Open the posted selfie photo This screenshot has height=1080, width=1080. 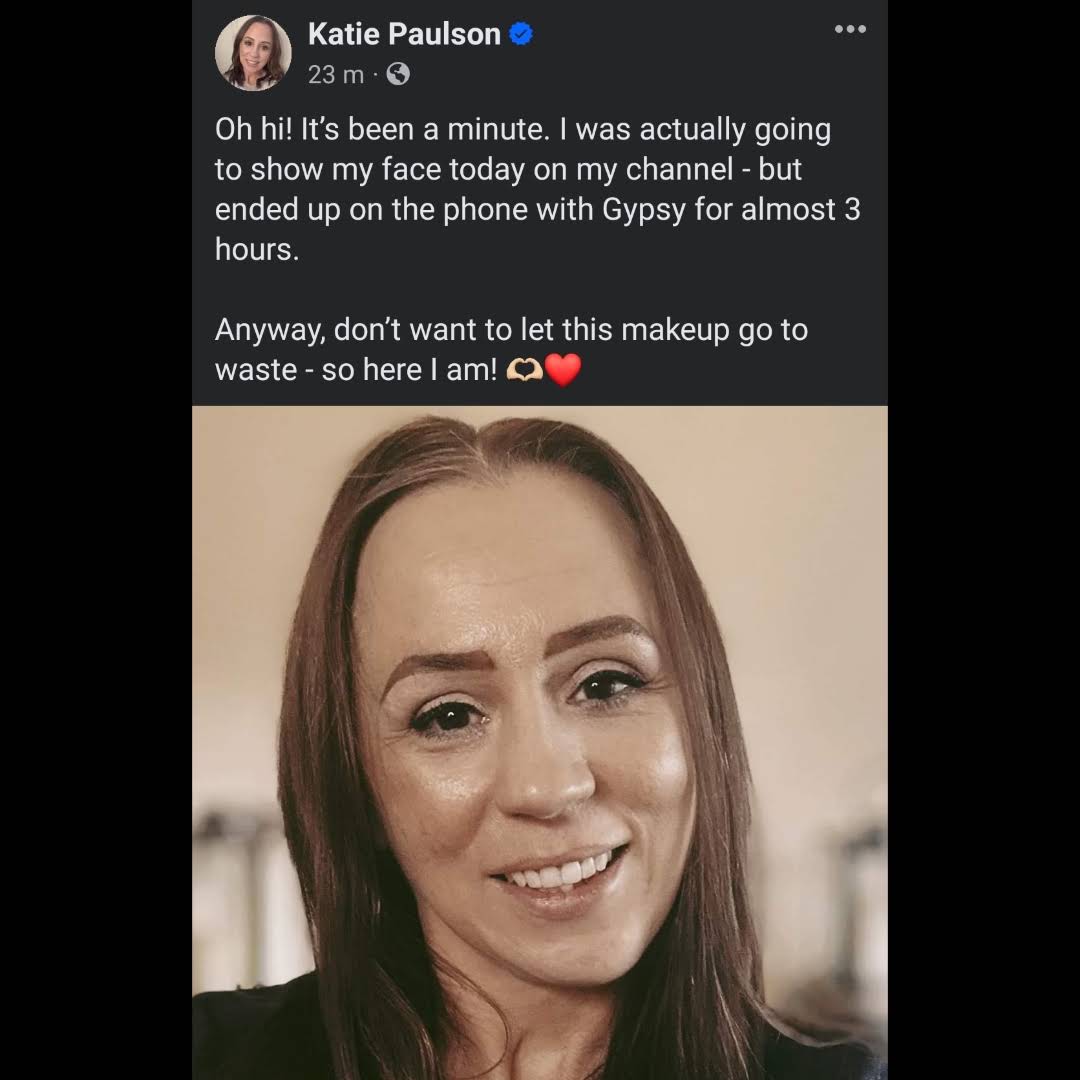point(540,742)
